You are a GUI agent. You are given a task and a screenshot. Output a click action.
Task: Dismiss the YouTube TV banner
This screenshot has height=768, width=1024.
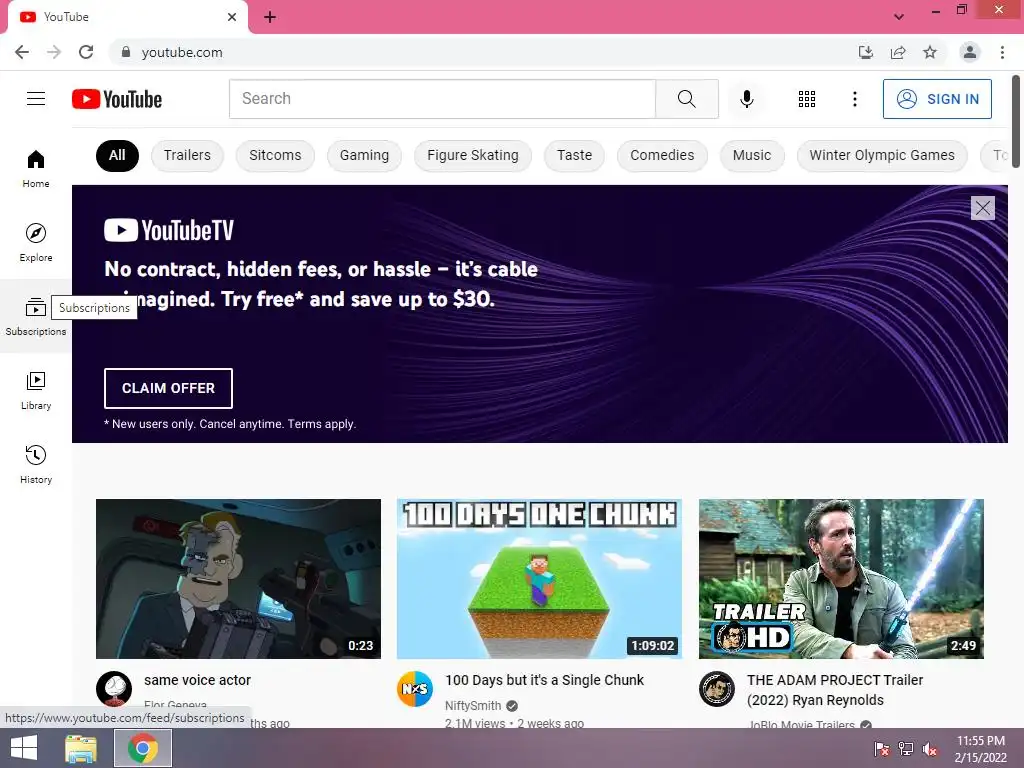coord(982,208)
